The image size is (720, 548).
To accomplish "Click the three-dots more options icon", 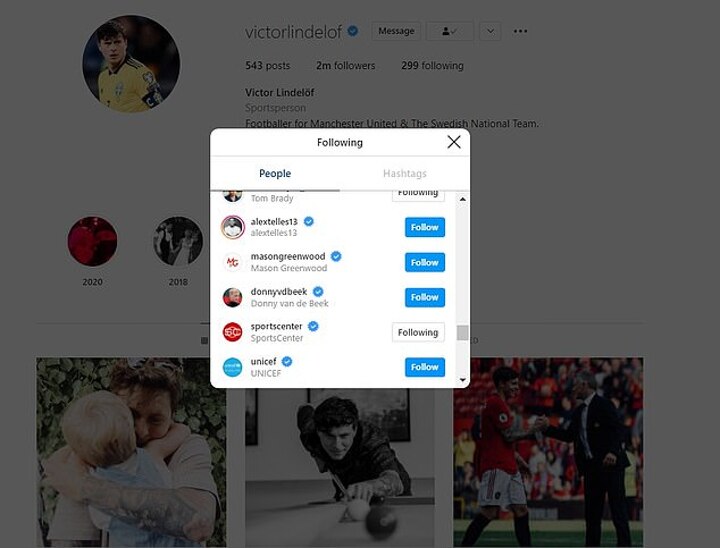I will 520,31.
